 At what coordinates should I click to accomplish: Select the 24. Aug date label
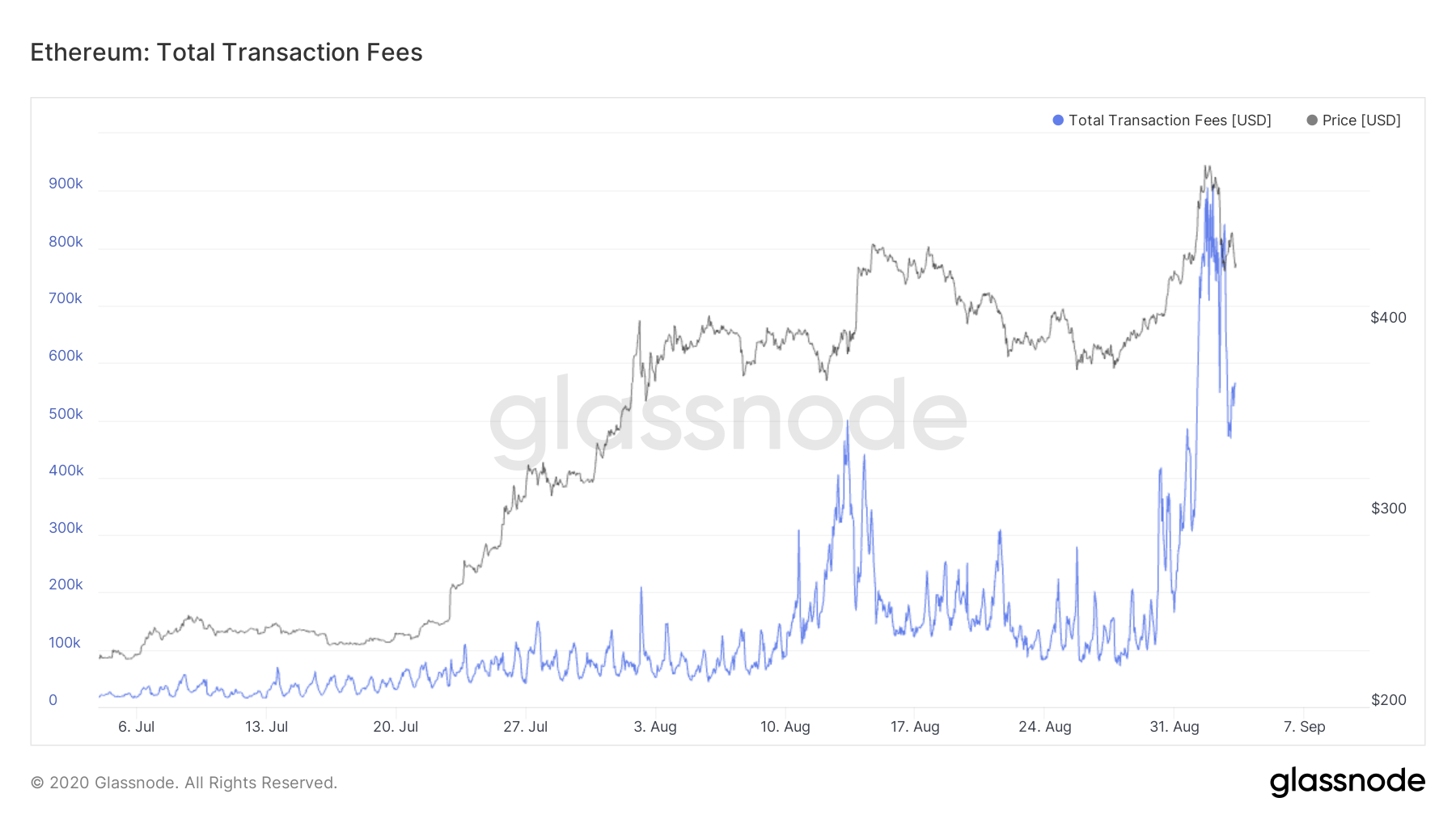click(x=1044, y=727)
